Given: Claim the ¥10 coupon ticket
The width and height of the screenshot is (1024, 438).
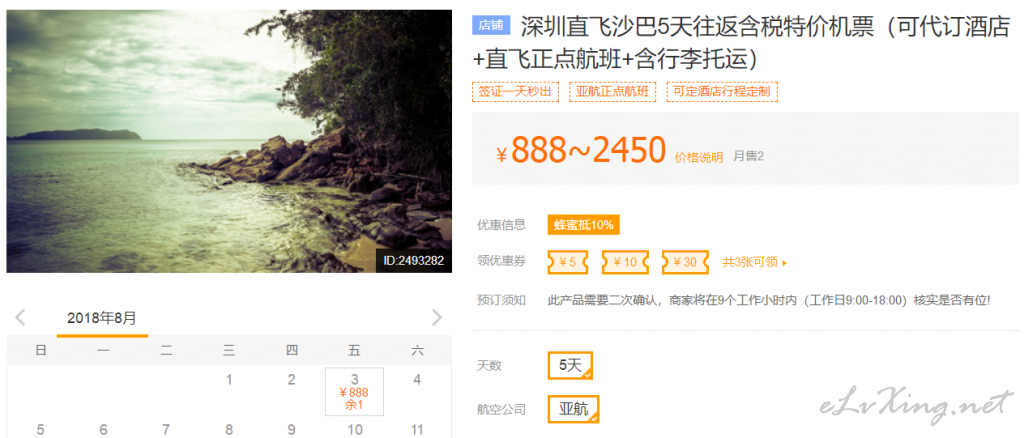Looking at the screenshot, I should tap(625, 262).
